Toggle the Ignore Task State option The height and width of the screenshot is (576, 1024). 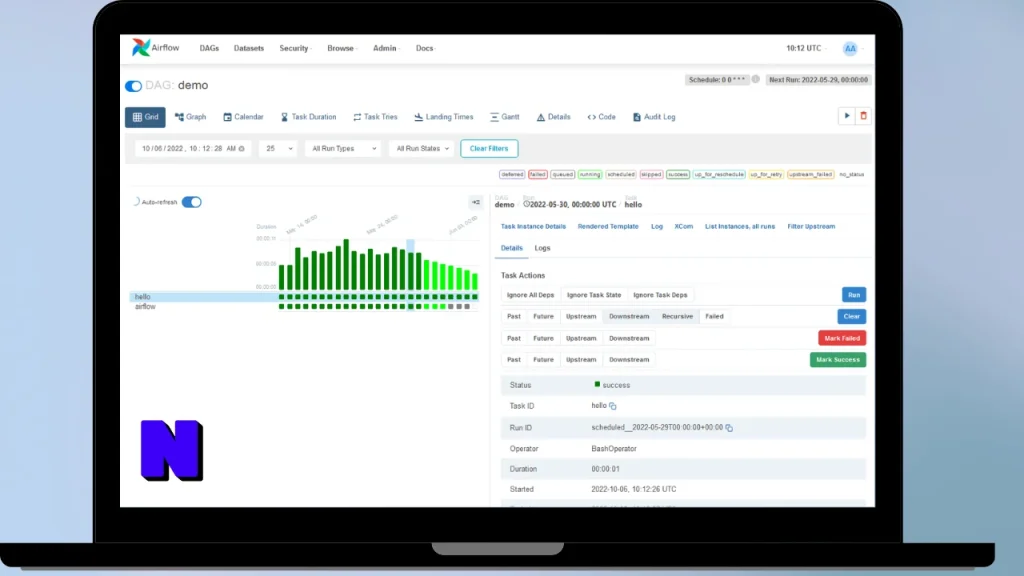[x=594, y=295]
